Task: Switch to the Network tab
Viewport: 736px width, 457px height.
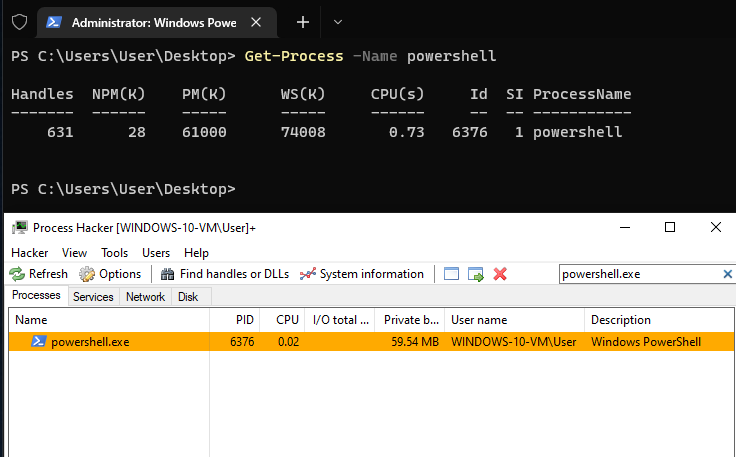Action: point(146,297)
